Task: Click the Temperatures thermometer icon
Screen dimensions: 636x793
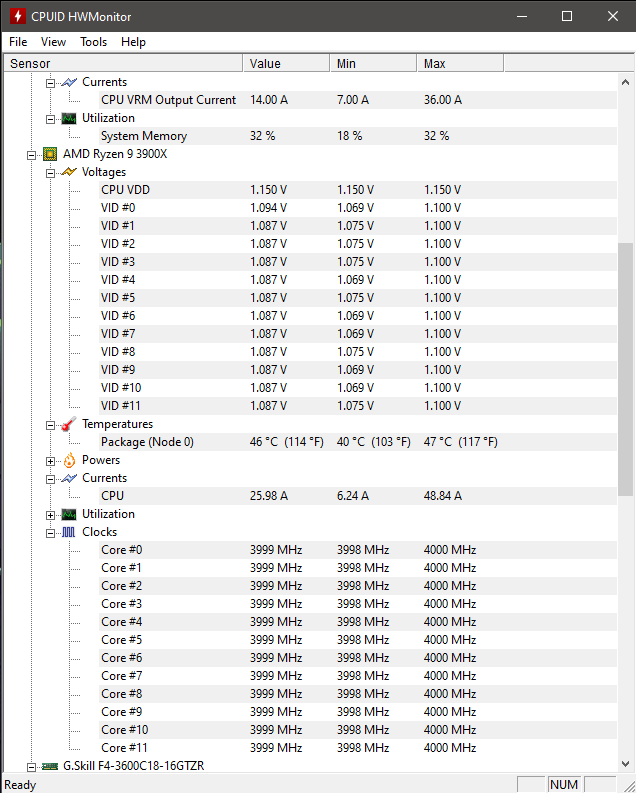Action: click(x=69, y=424)
